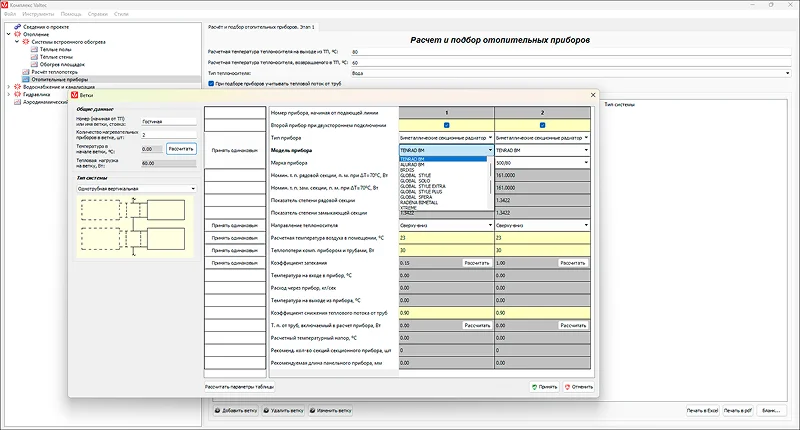Click the Расчёт теплопотерь chart icon
Screen dimensions: 800x430
pos(26,72)
